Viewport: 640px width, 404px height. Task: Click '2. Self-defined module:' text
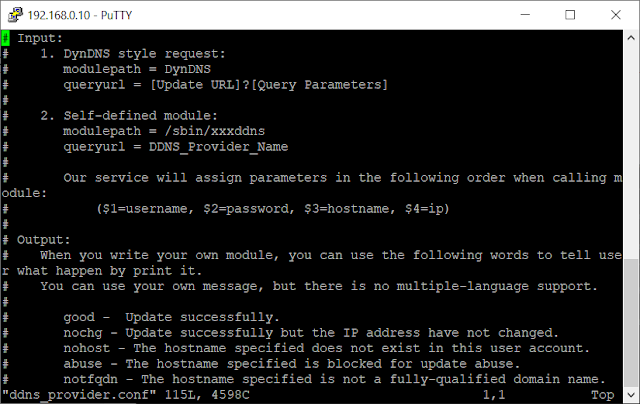(x=129, y=115)
